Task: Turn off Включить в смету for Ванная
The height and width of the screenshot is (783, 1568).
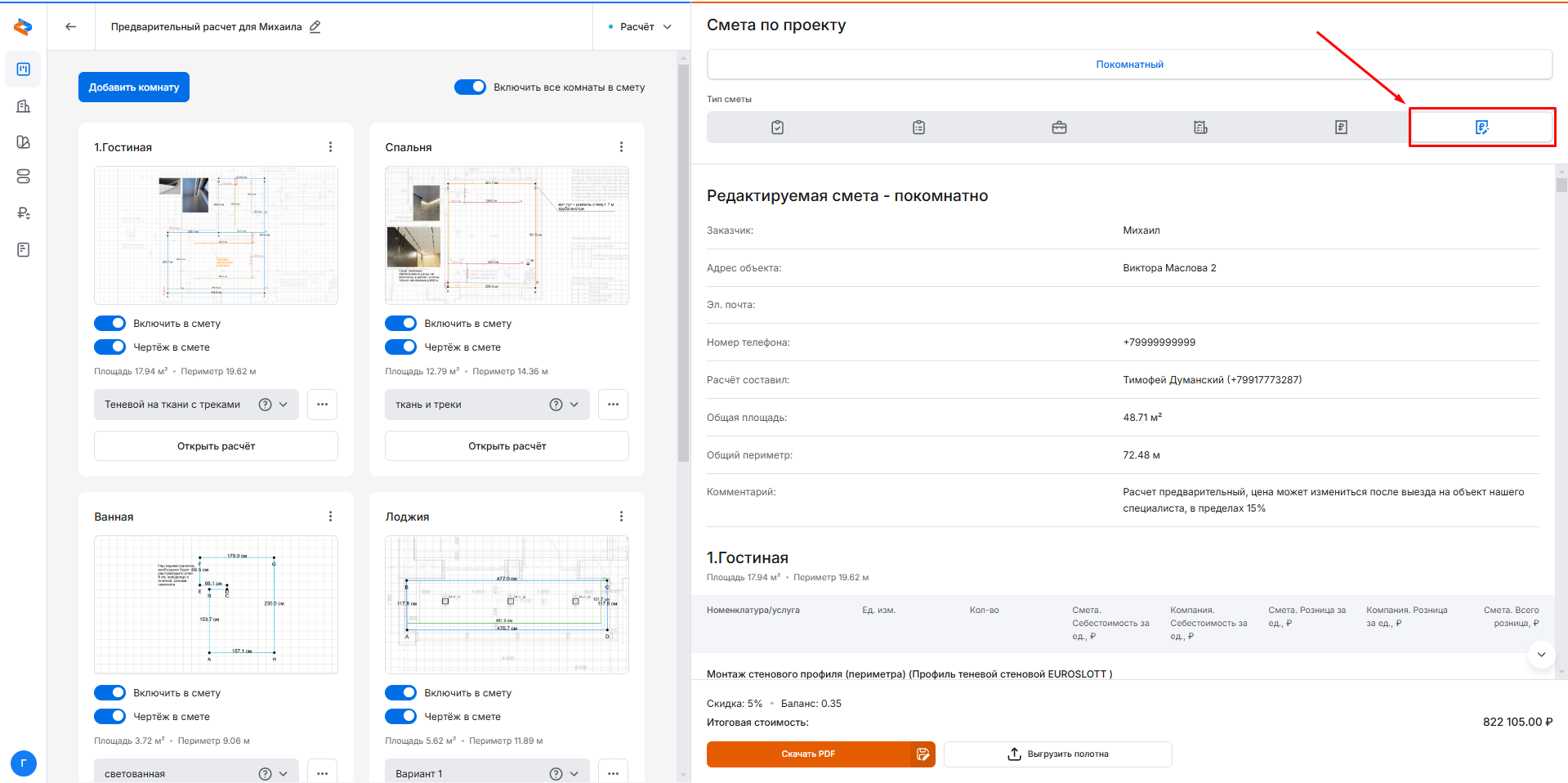Action: [x=109, y=693]
